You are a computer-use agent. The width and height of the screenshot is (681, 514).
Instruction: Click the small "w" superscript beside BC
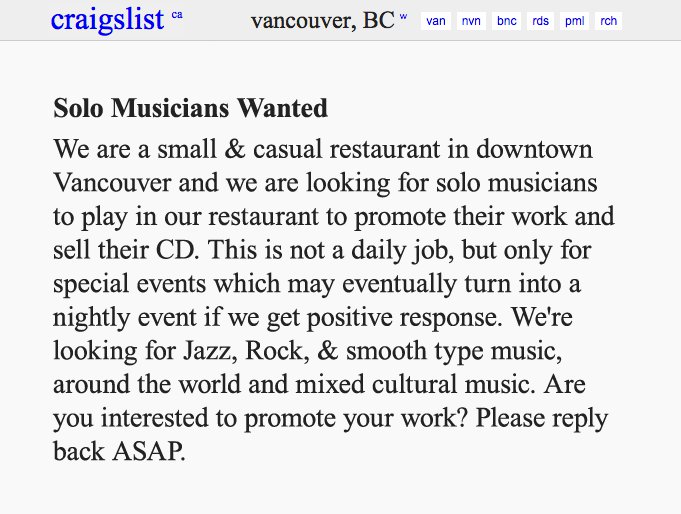pos(403,16)
